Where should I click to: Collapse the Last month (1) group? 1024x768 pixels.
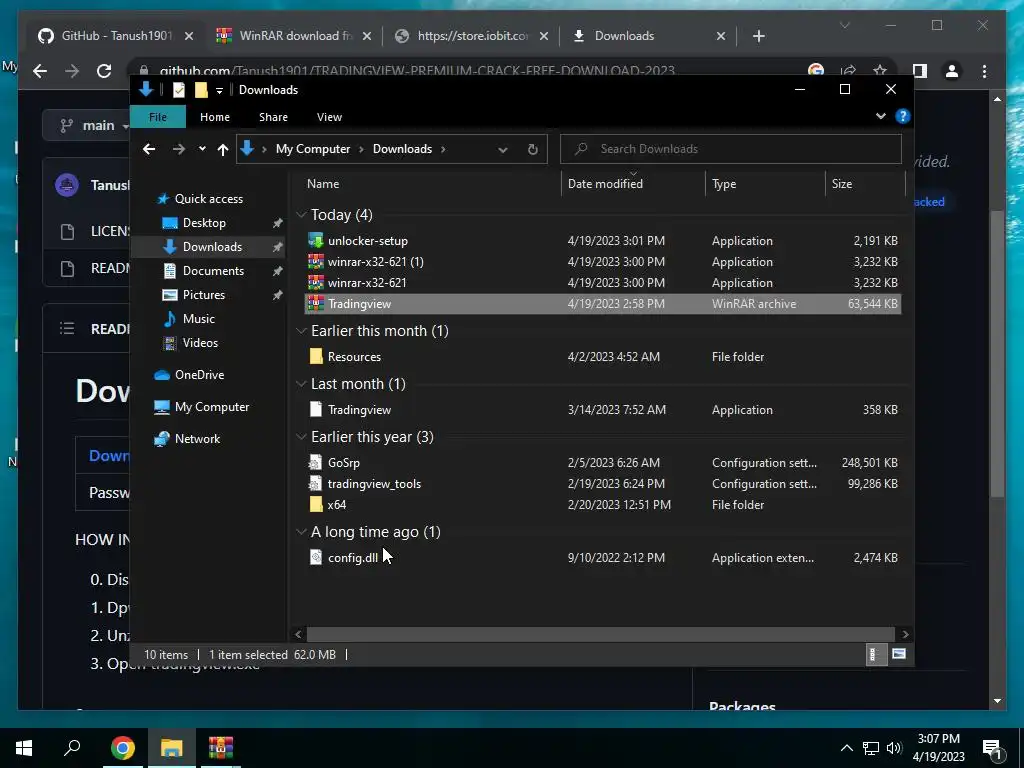click(x=301, y=383)
